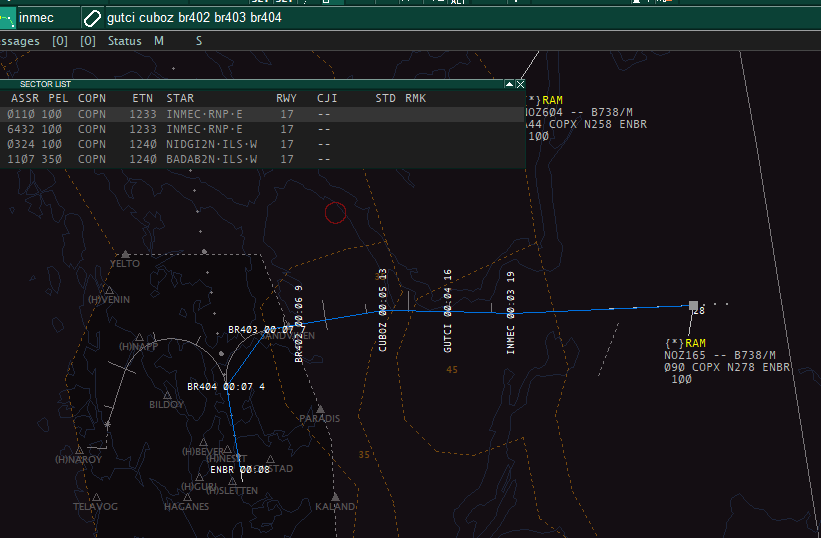Click the NOZ604 callsign tag label
This screenshot has height=538, width=821.
pyautogui.click(x=542, y=113)
